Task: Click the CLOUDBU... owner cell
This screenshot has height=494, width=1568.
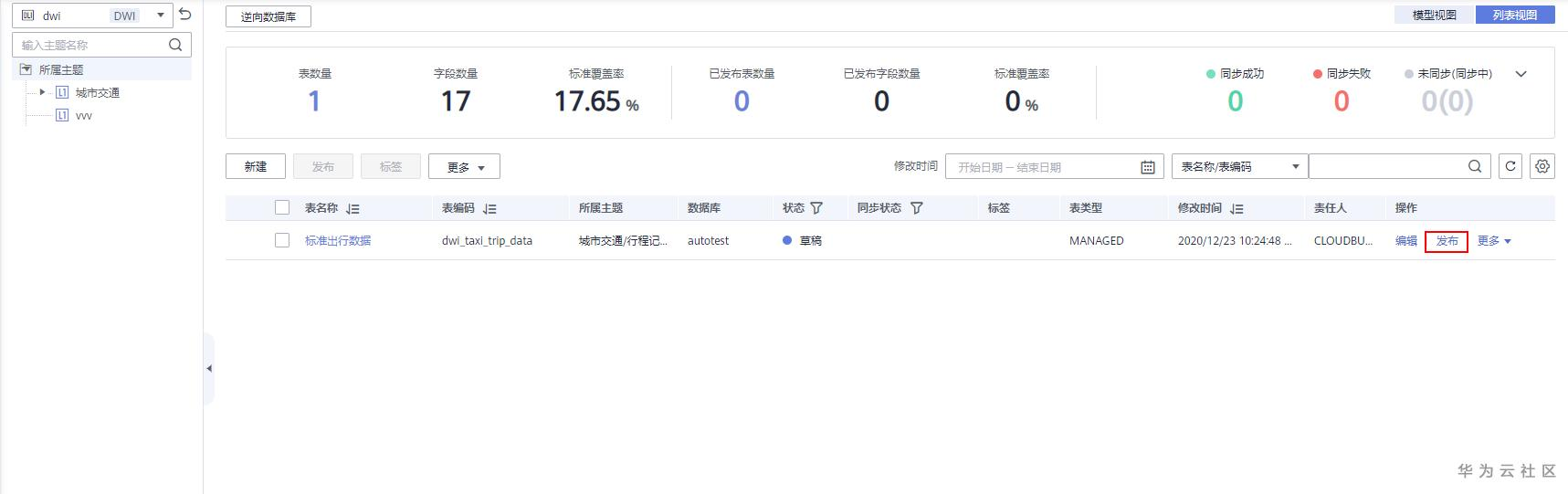Action: coord(1343,241)
